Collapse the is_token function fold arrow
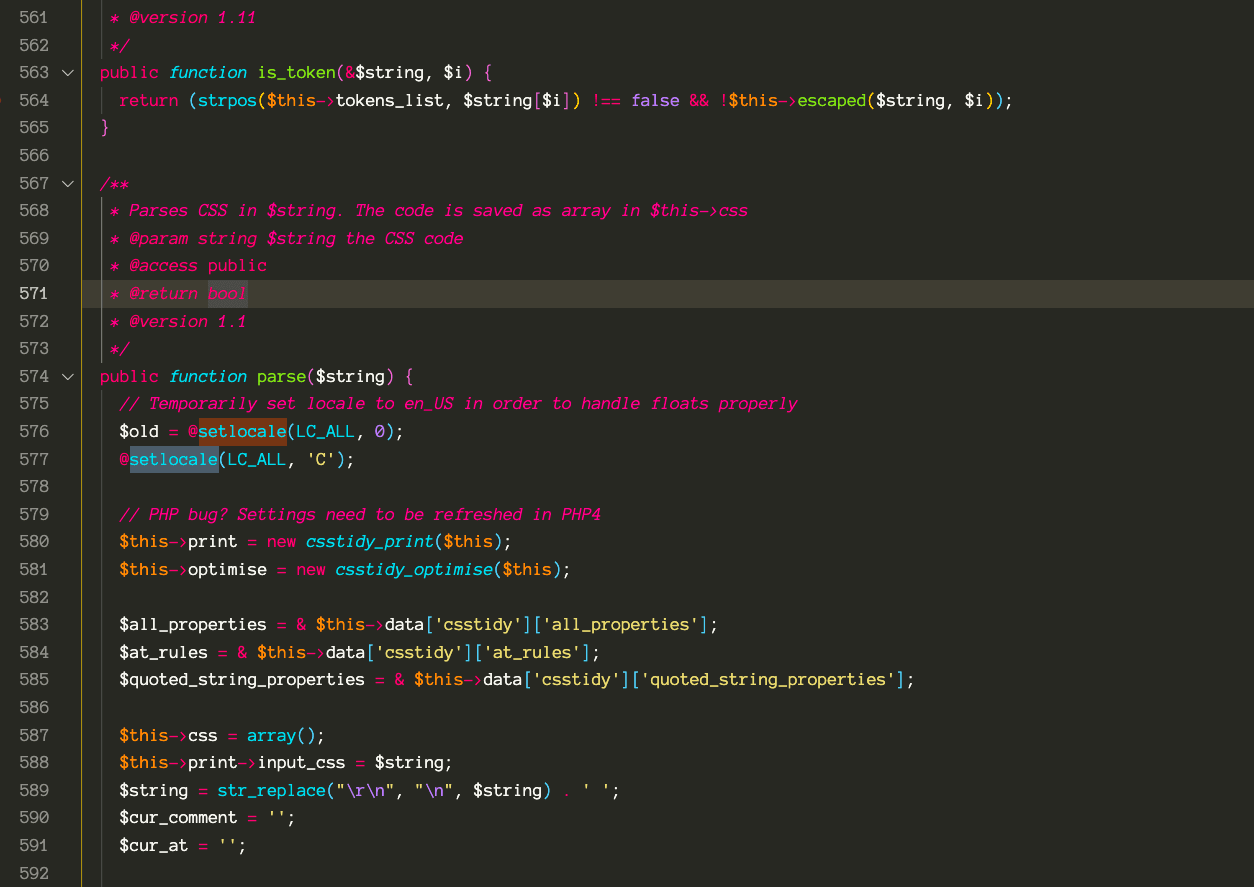The height and width of the screenshot is (887, 1254). (66, 72)
